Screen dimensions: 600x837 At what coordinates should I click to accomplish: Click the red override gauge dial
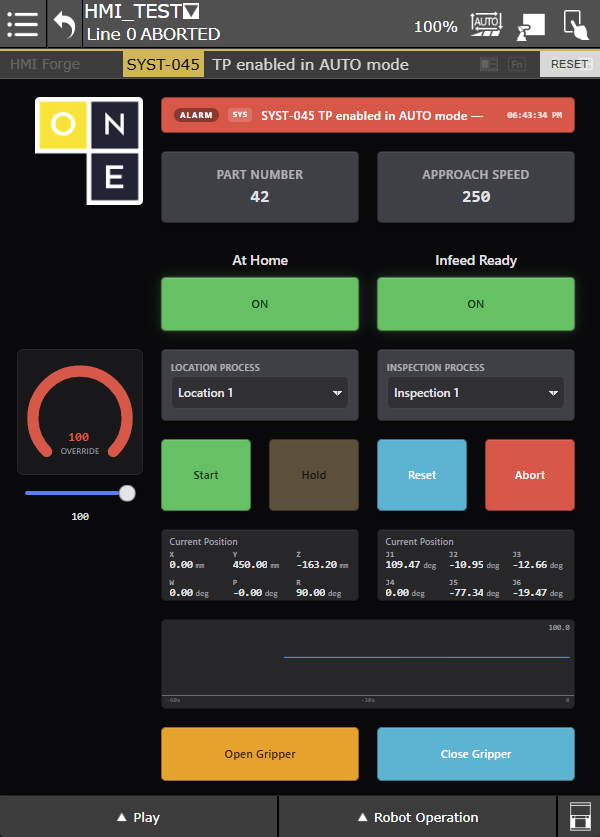coord(80,412)
